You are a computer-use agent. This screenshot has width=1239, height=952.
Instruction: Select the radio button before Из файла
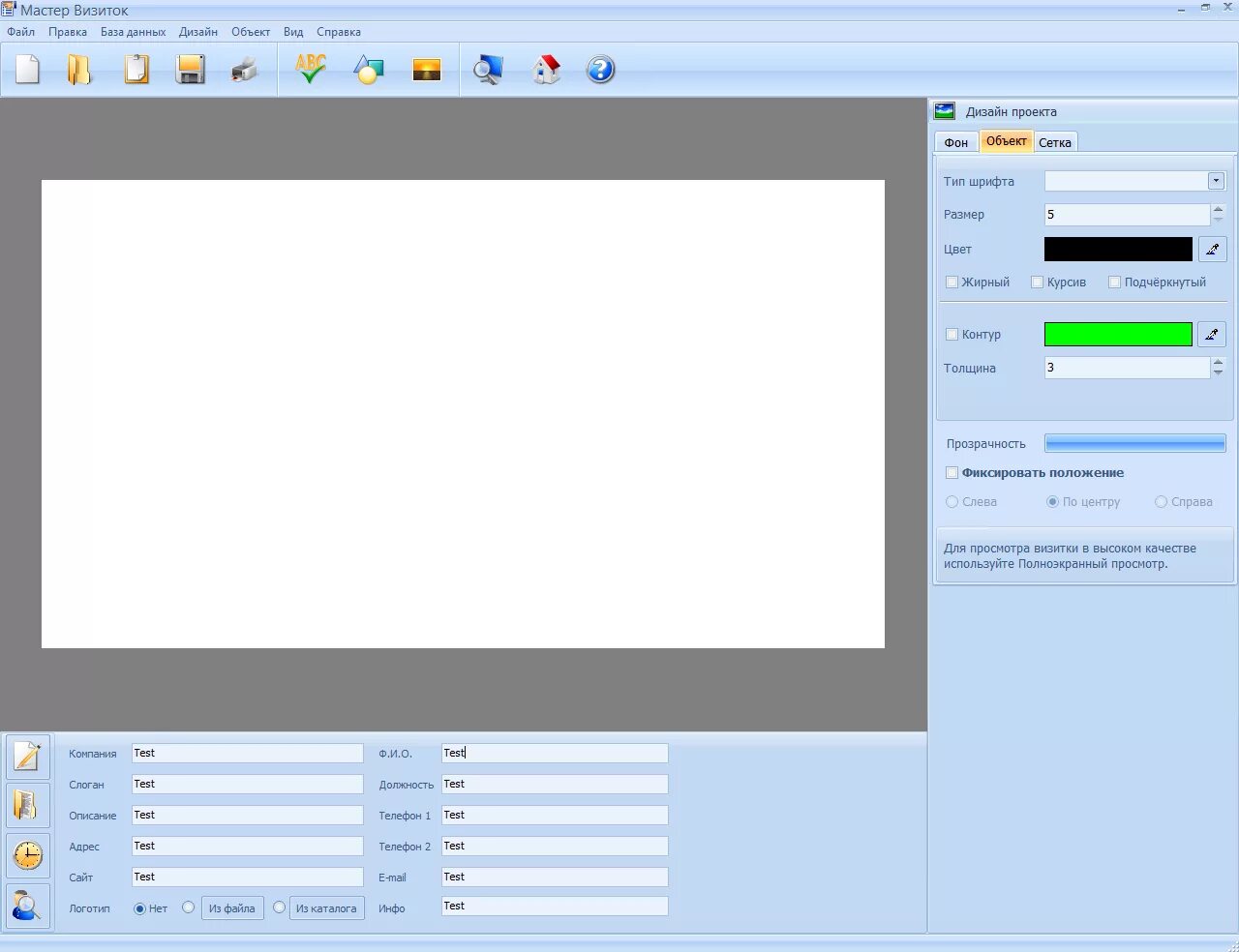pyautogui.click(x=188, y=907)
